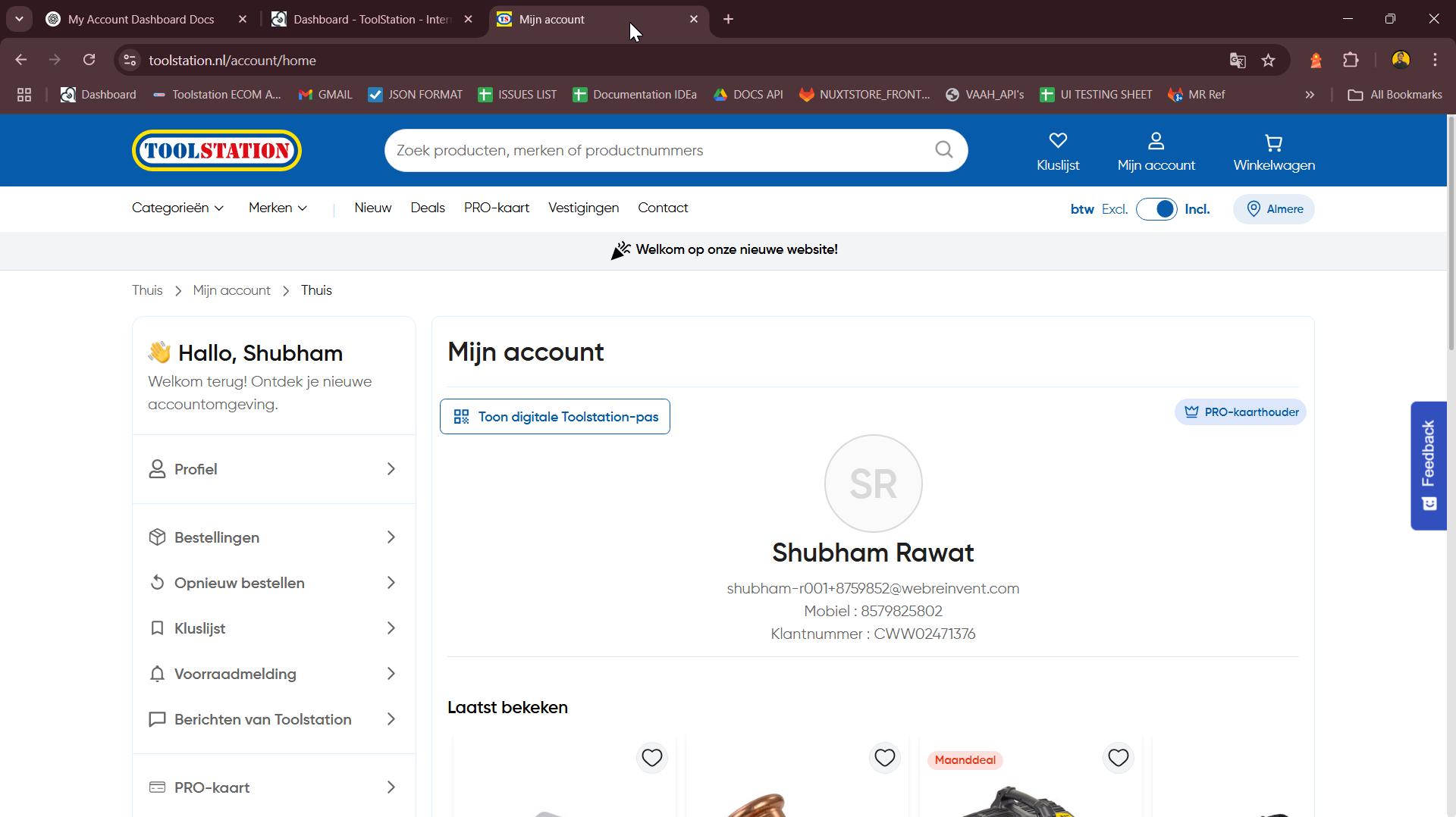Click the Toolstation logo
This screenshot has width=1456, height=817.
217,151
